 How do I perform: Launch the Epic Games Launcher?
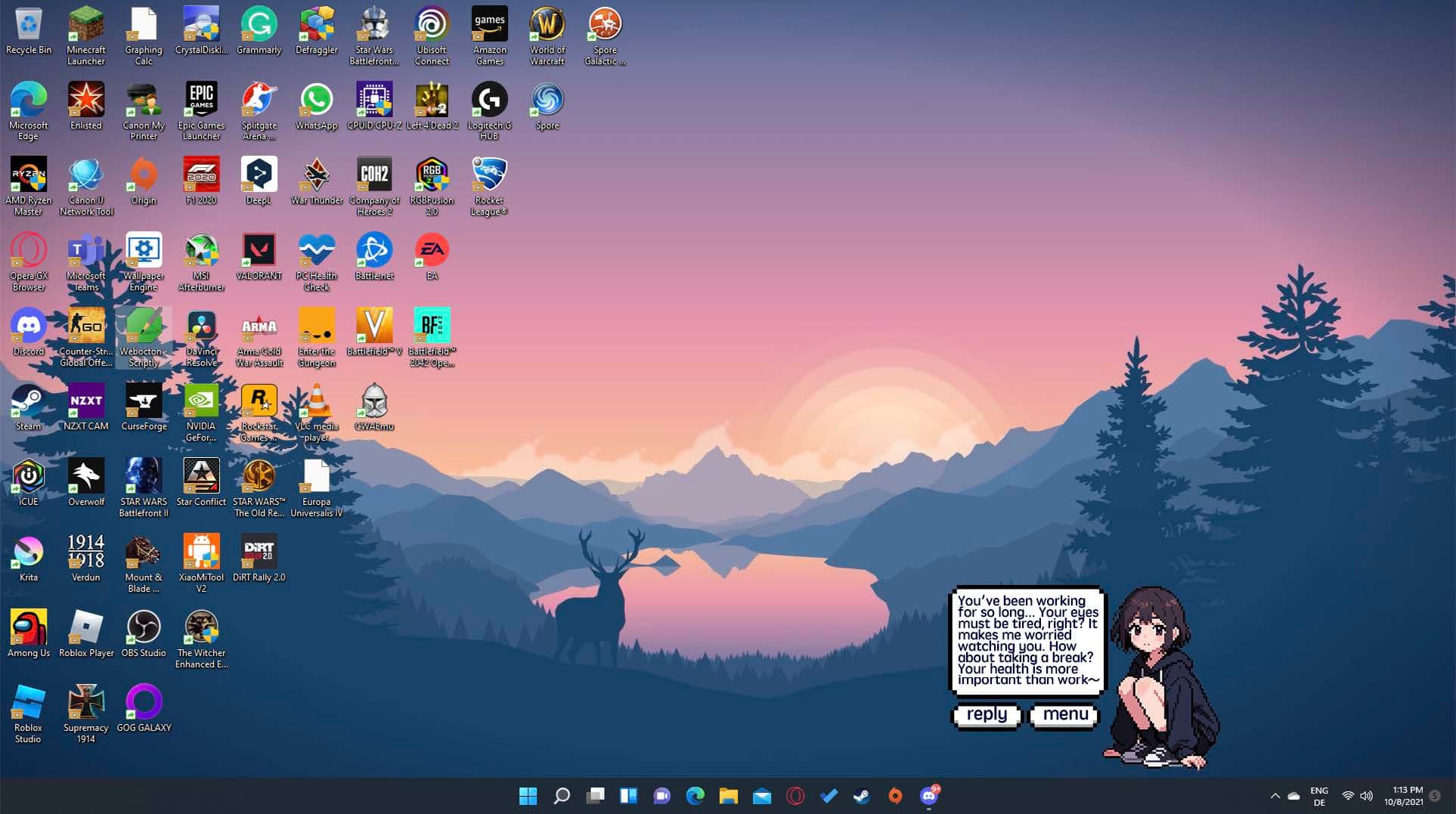click(x=200, y=98)
